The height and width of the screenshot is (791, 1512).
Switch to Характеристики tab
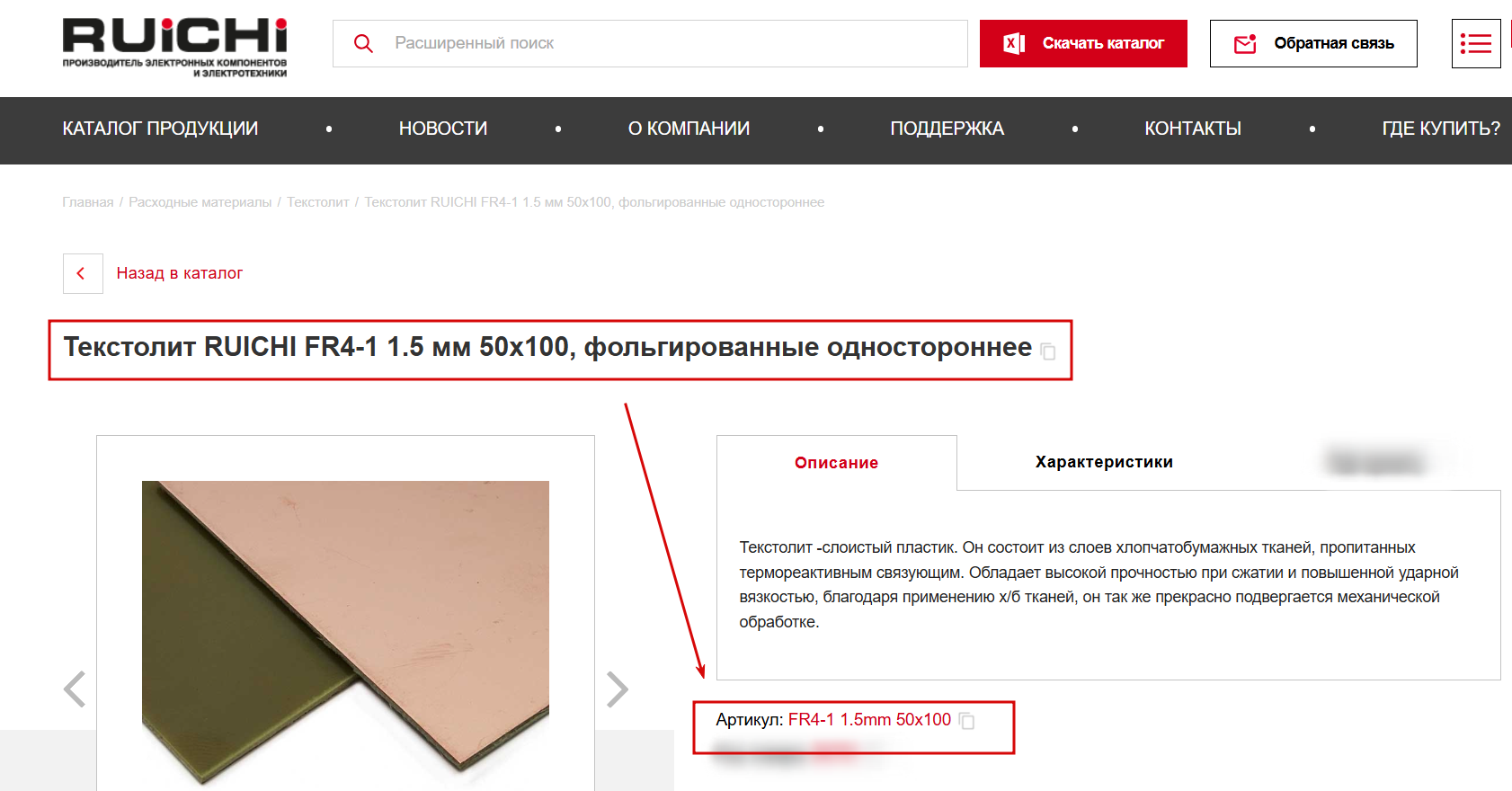pyautogui.click(x=1104, y=462)
